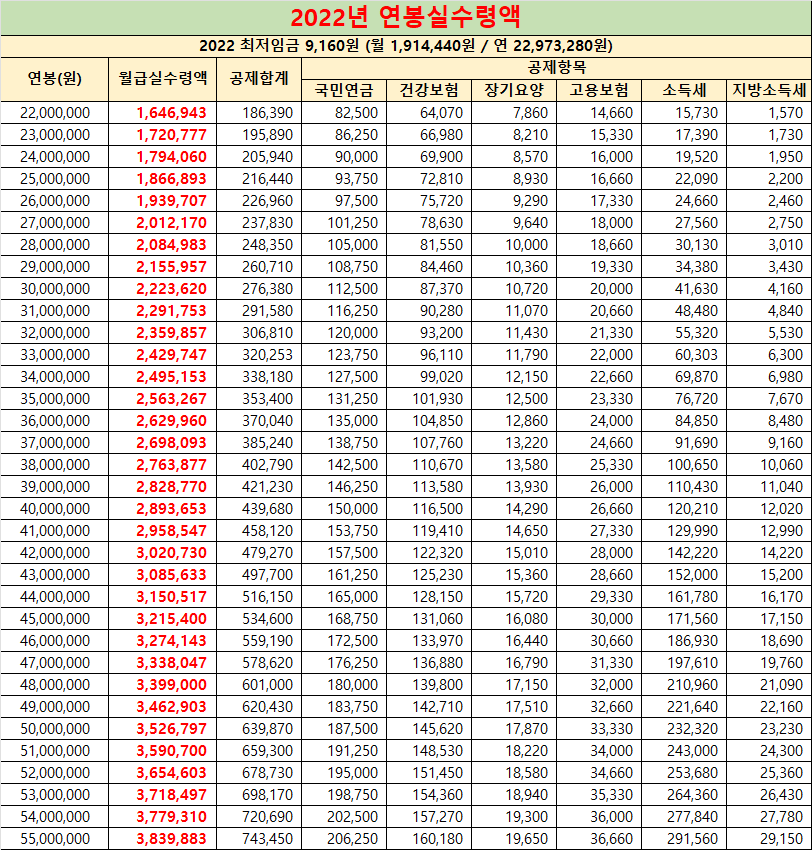The width and height of the screenshot is (812, 850).
Task: Select net pay value 2,495,153
Action: pos(171,377)
